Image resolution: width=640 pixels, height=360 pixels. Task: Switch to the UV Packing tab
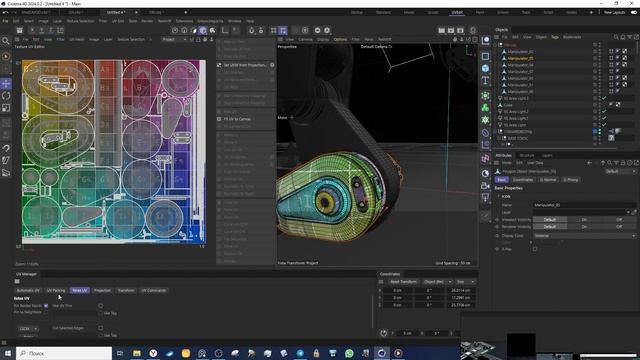[56, 291]
